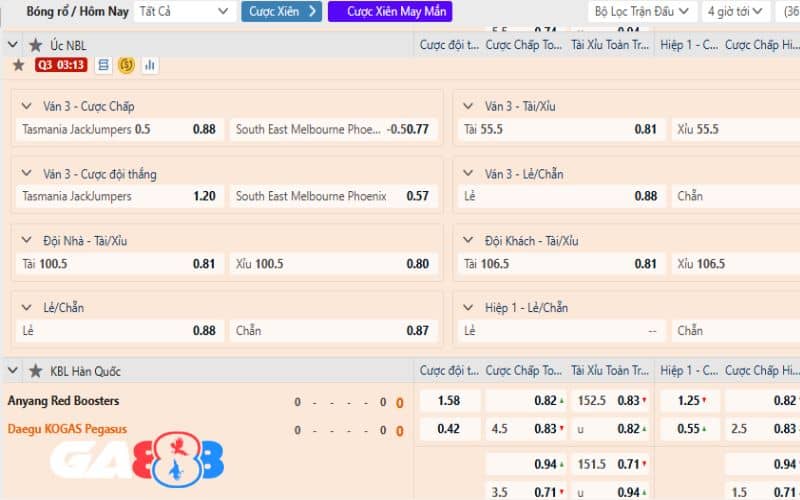The width and height of the screenshot is (800, 500).
Task: Open the 4 giờ tới time dropdown
Action: pos(735,11)
